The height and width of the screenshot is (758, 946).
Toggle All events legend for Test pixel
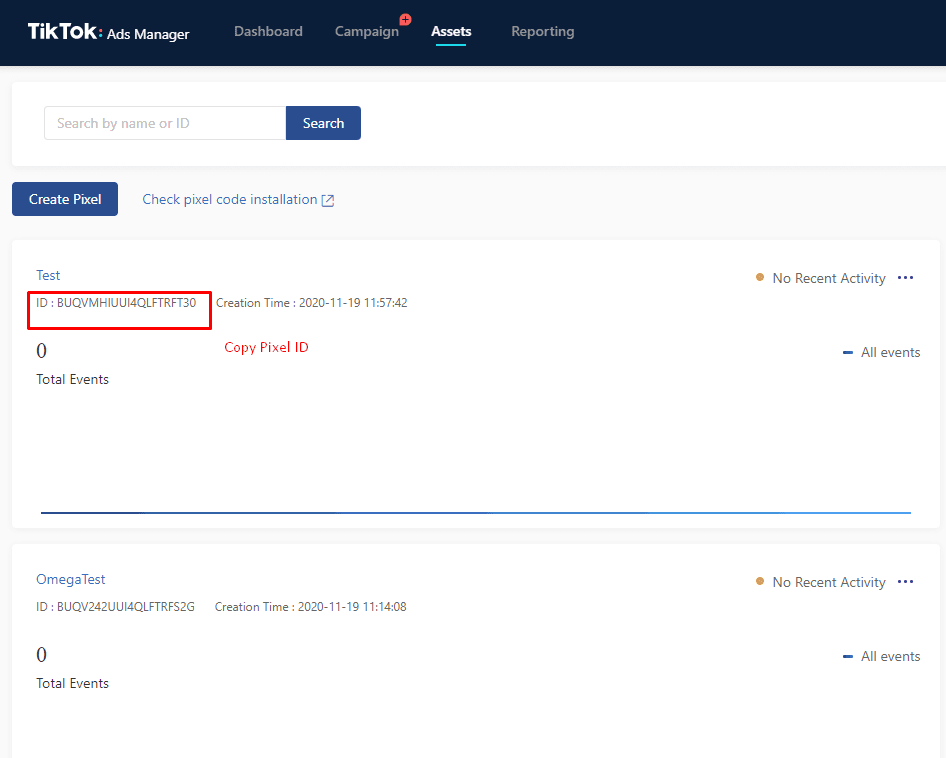[881, 352]
